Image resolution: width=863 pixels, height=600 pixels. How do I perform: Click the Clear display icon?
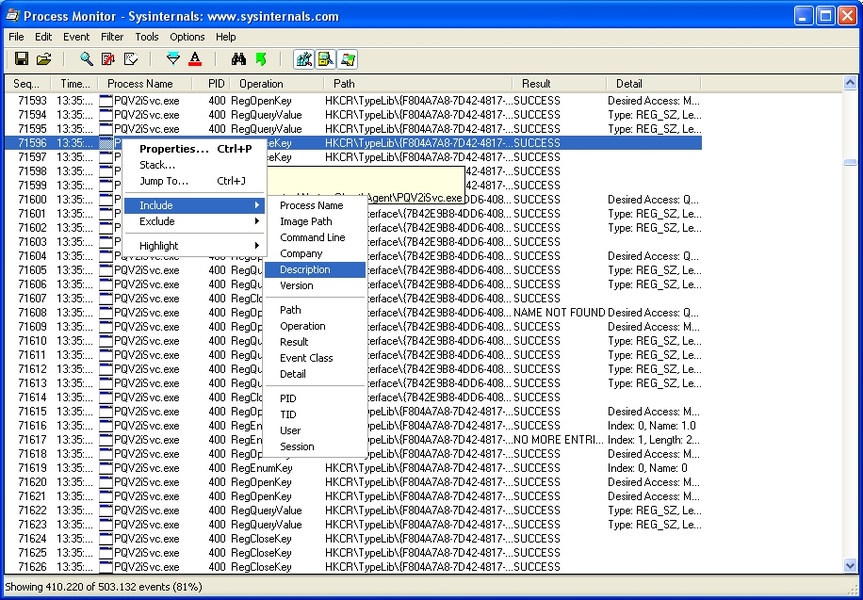[x=130, y=59]
